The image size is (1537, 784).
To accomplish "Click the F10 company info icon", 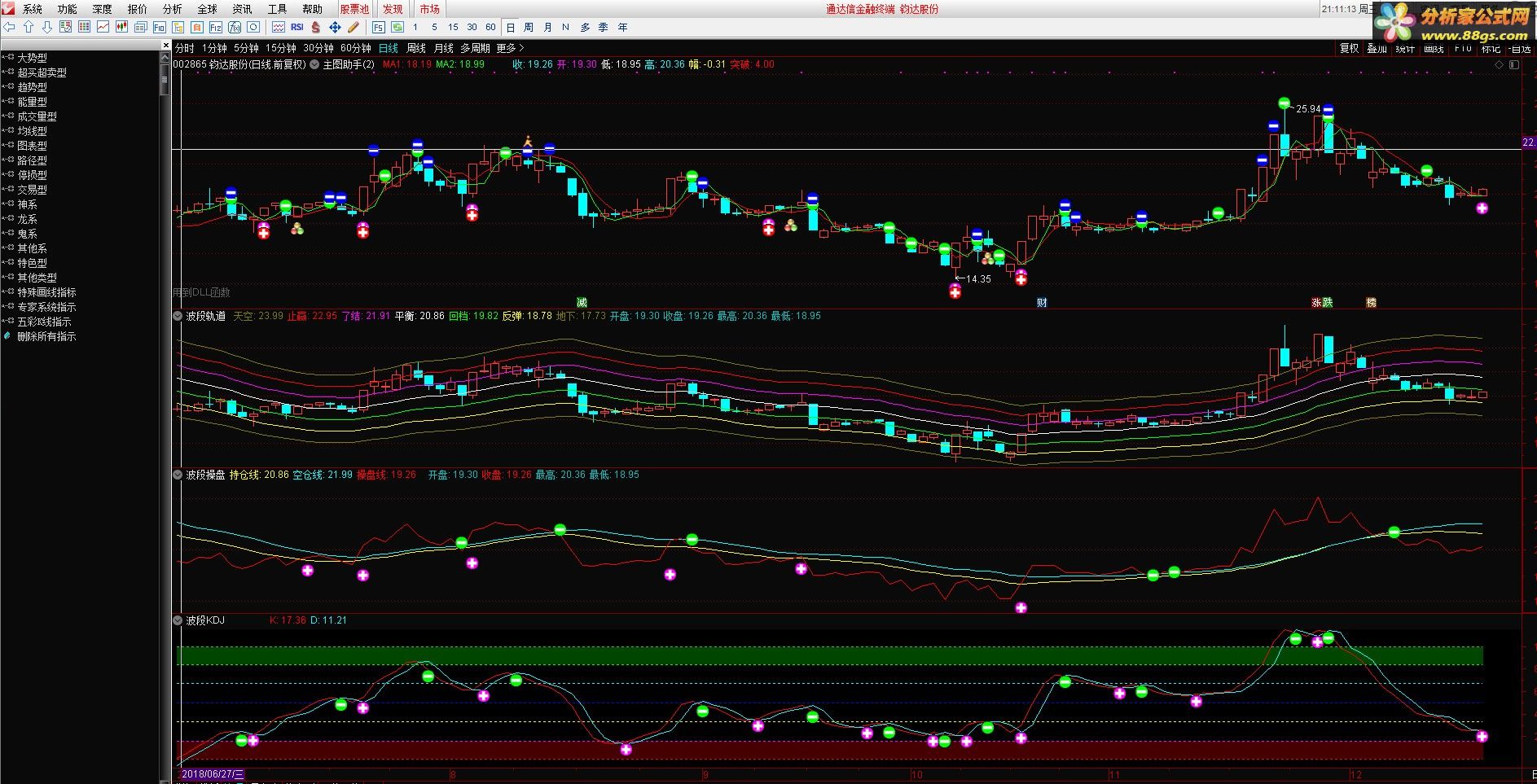I will (x=160, y=27).
